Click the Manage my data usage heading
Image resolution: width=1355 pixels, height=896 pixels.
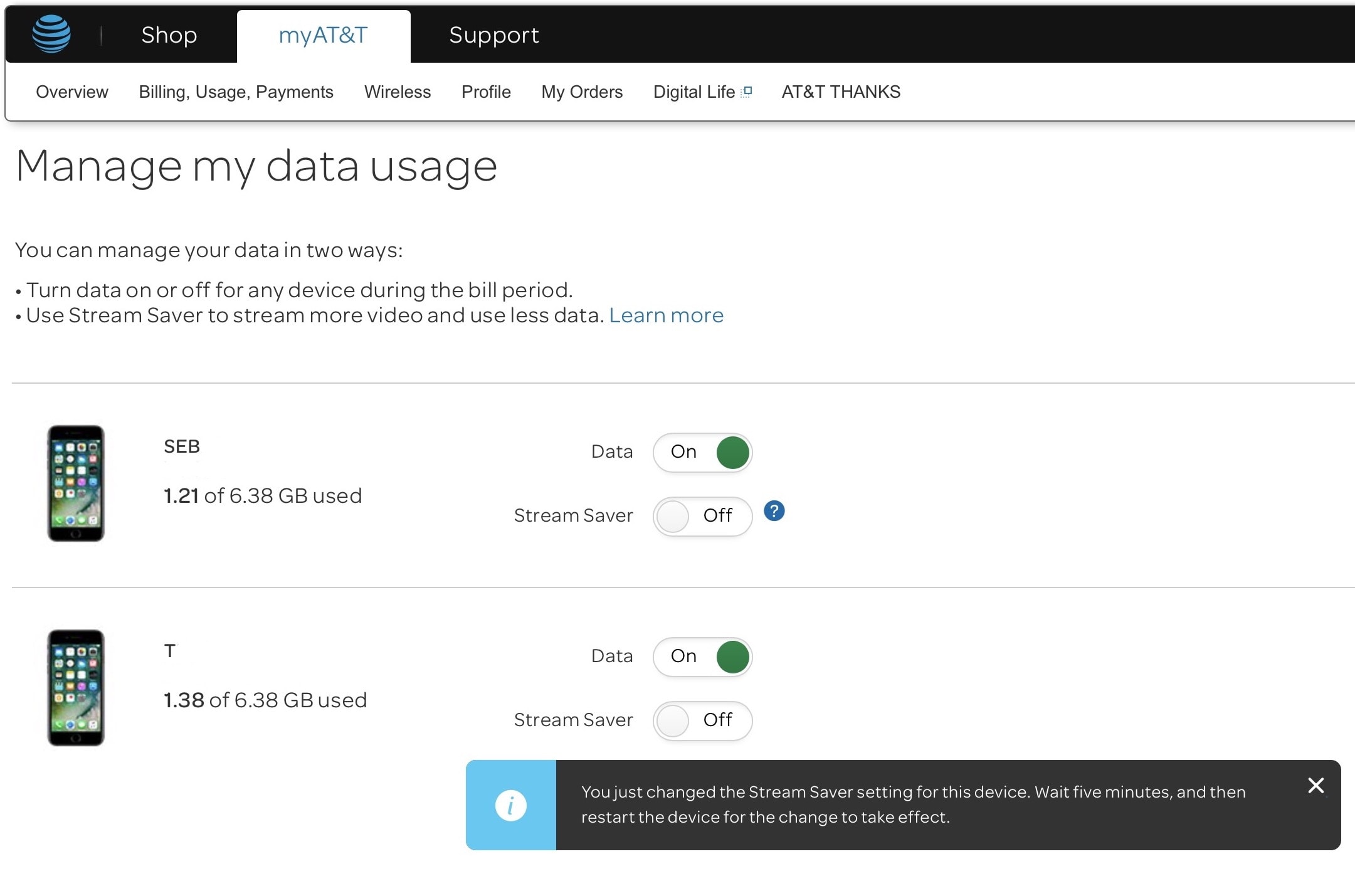pyautogui.click(x=256, y=167)
